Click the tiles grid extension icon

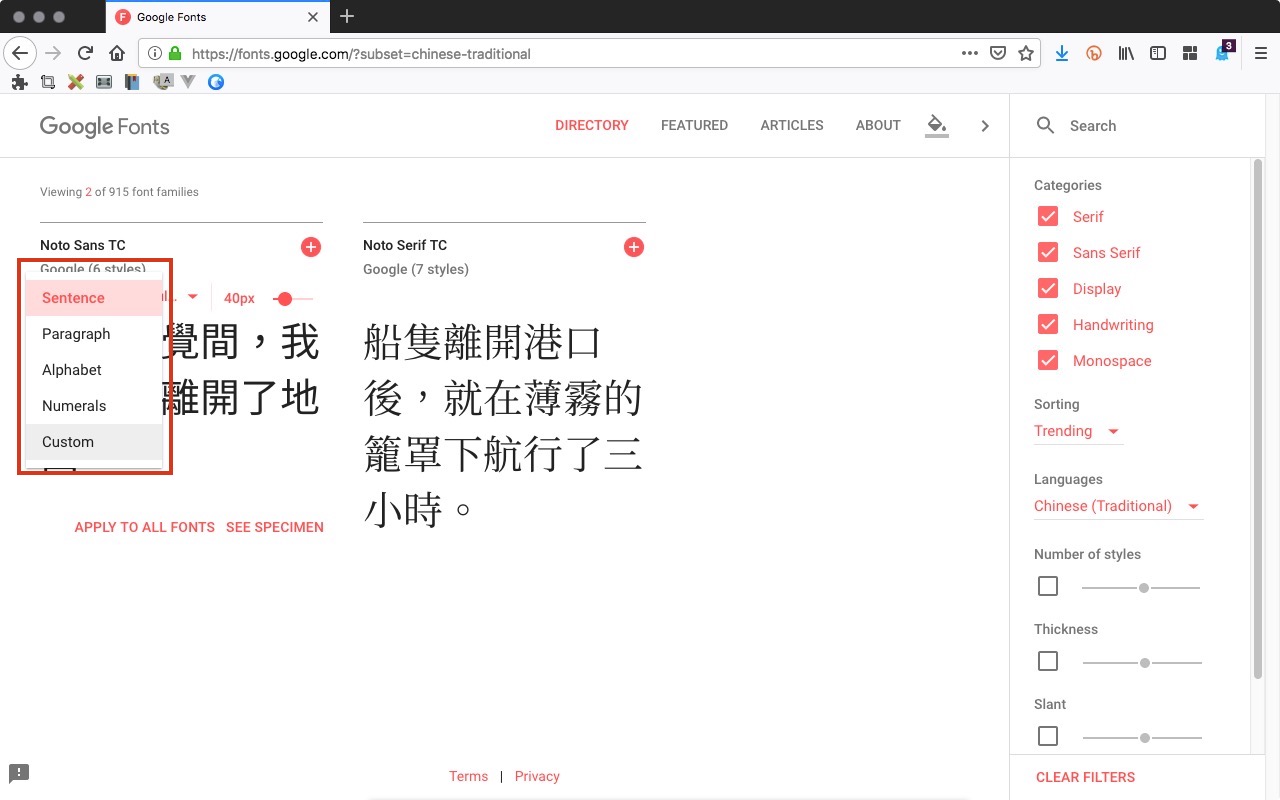1190,53
